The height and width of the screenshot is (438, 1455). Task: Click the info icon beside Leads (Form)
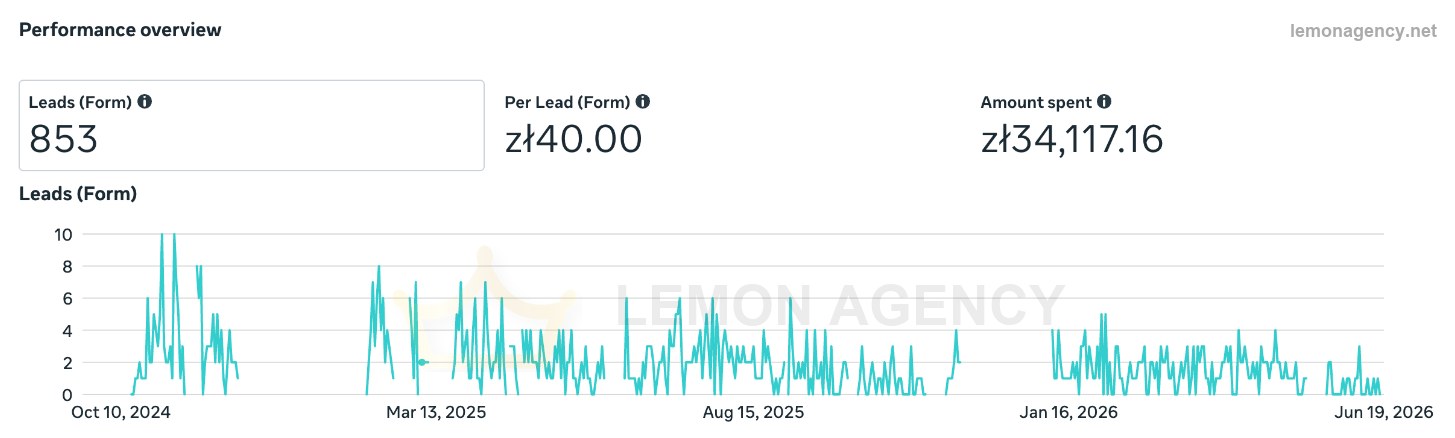[145, 102]
